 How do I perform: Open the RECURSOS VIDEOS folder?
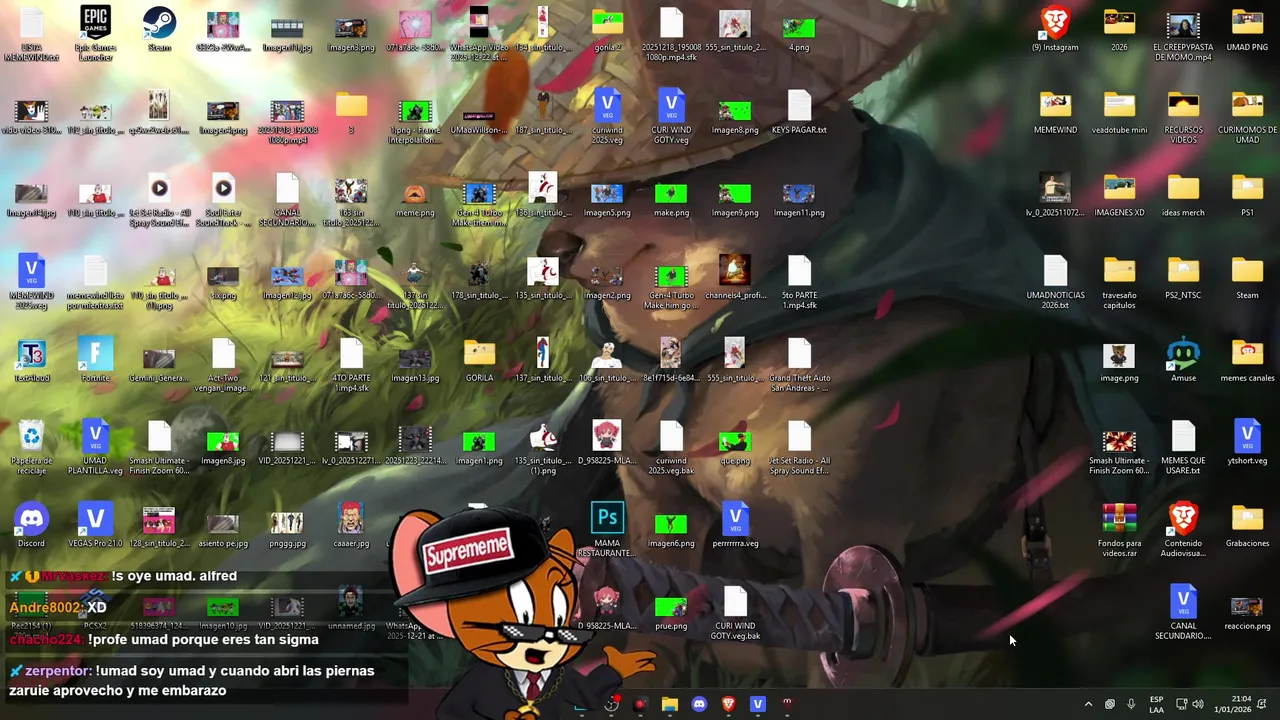[x=1183, y=116]
